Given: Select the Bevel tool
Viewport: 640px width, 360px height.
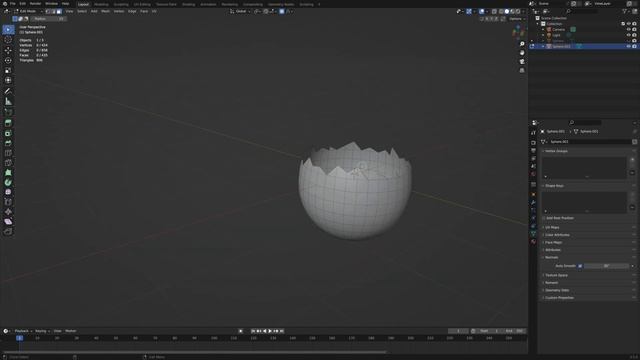Looking at the screenshot, I should 8,143.
